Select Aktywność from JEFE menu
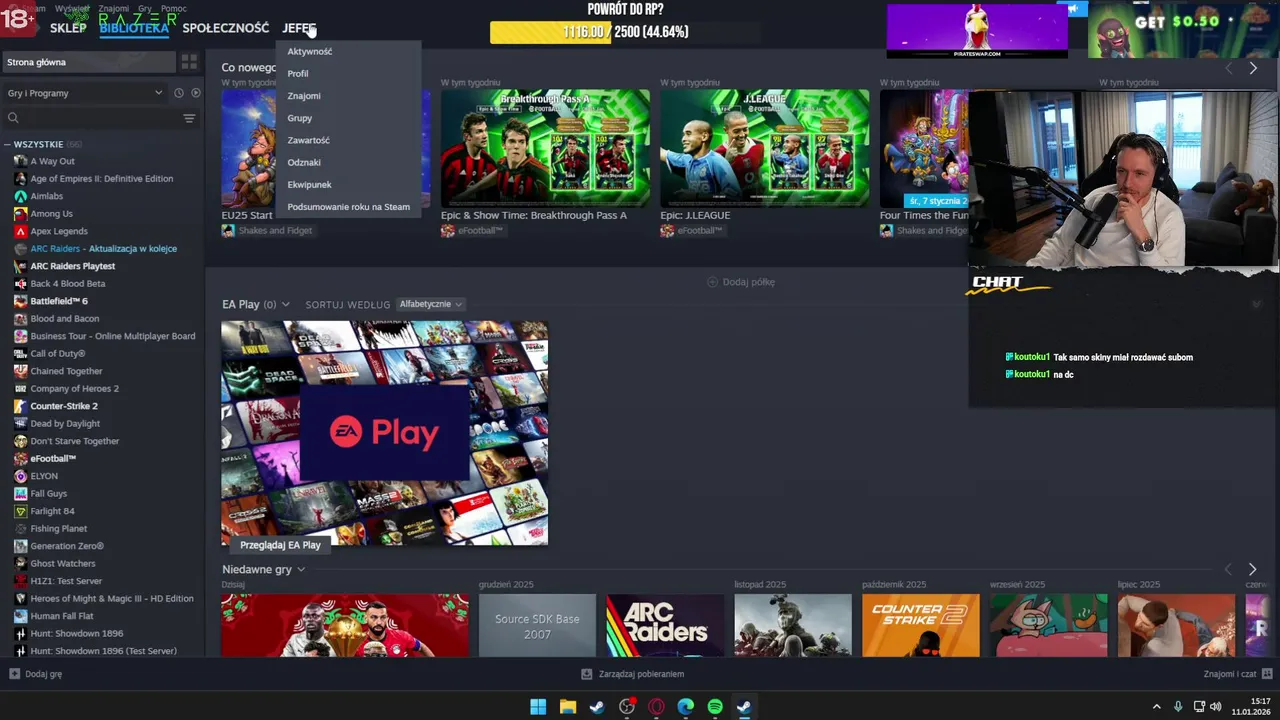Viewport: 1280px width, 720px height. click(x=310, y=51)
